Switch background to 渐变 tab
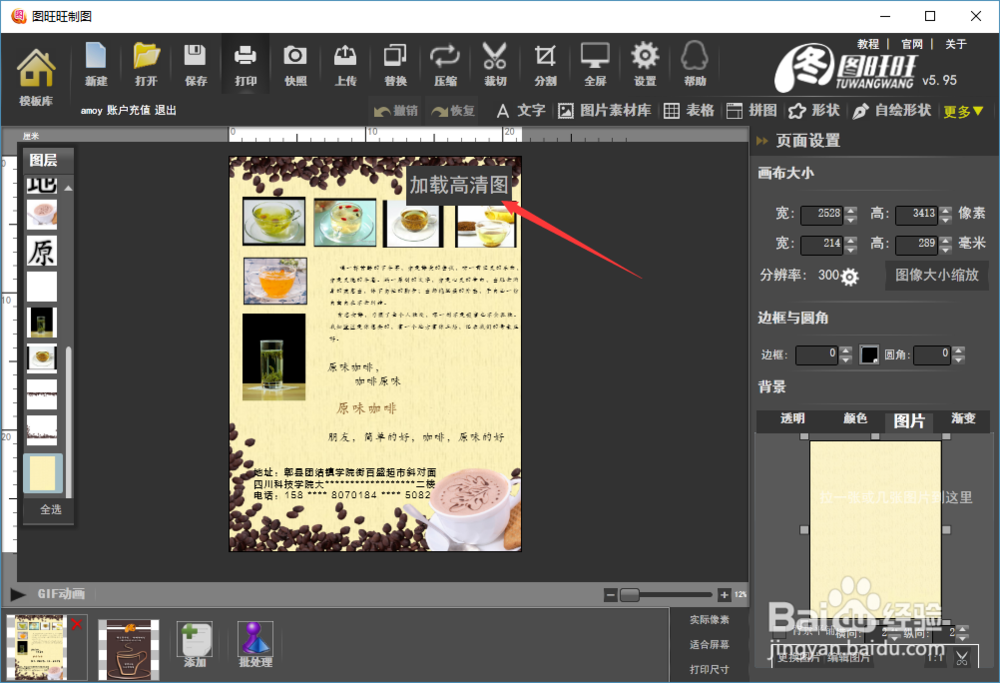This screenshot has height=683, width=1000. coord(963,418)
